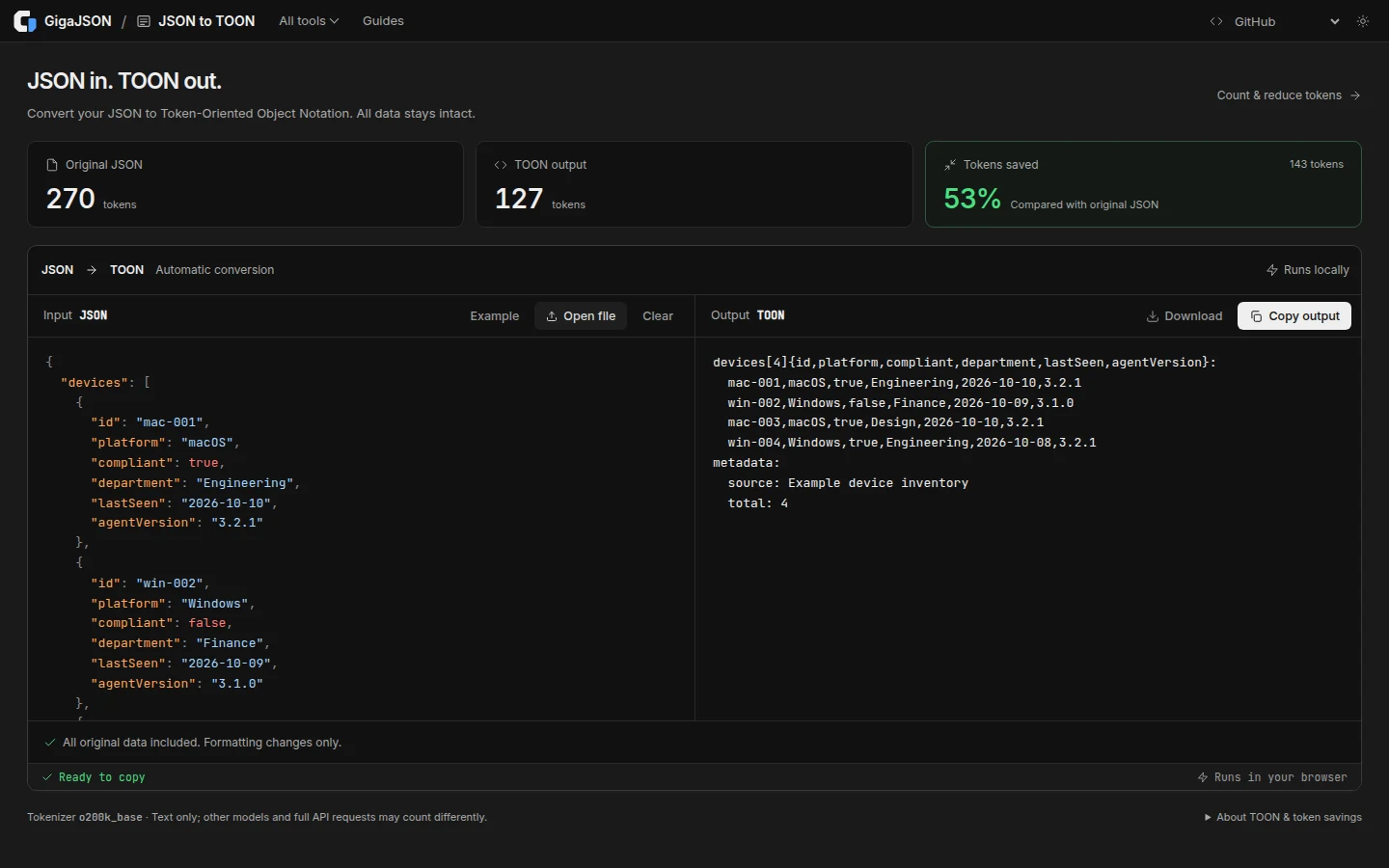Click the lightning icon beside Runs in your browser
The width and height of the screenshot is (1389, 868).
(1203, 777)
